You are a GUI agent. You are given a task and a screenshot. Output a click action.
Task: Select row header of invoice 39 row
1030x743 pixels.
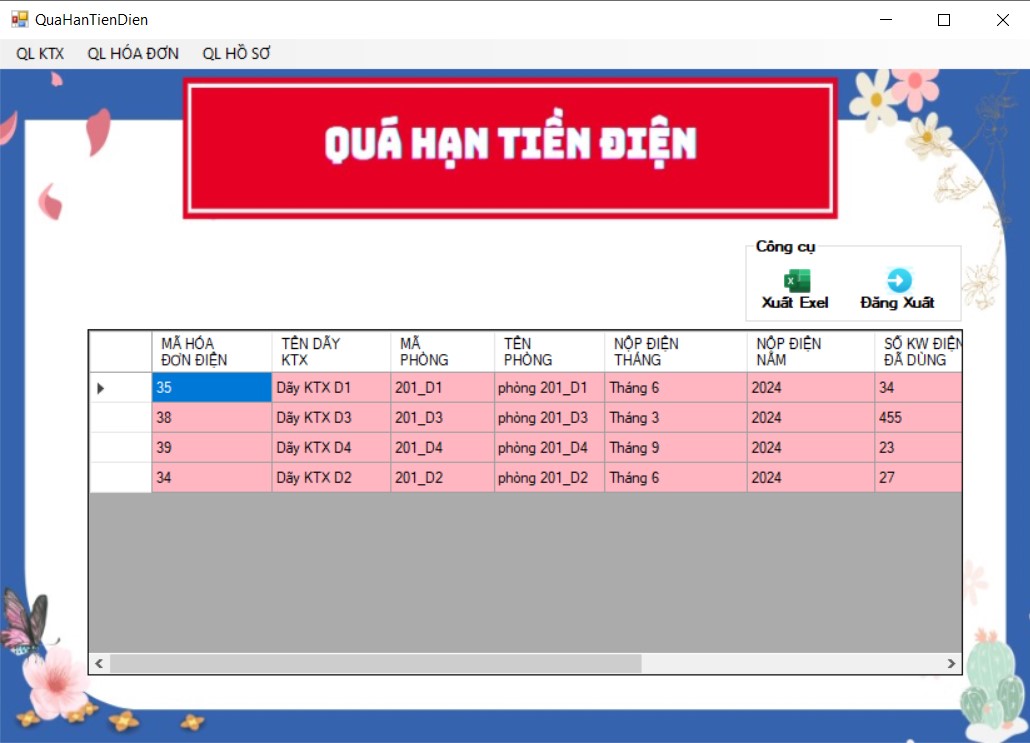point(121,447)
